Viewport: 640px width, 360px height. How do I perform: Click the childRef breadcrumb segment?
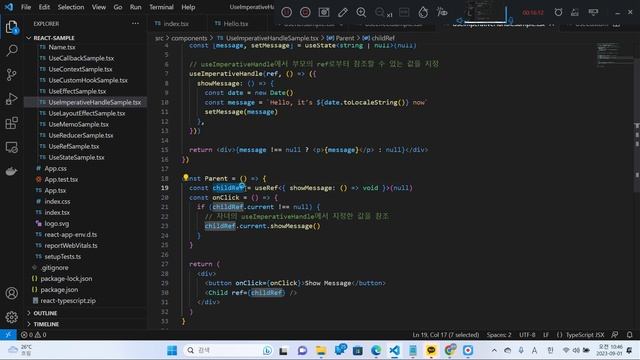(383, 38)
